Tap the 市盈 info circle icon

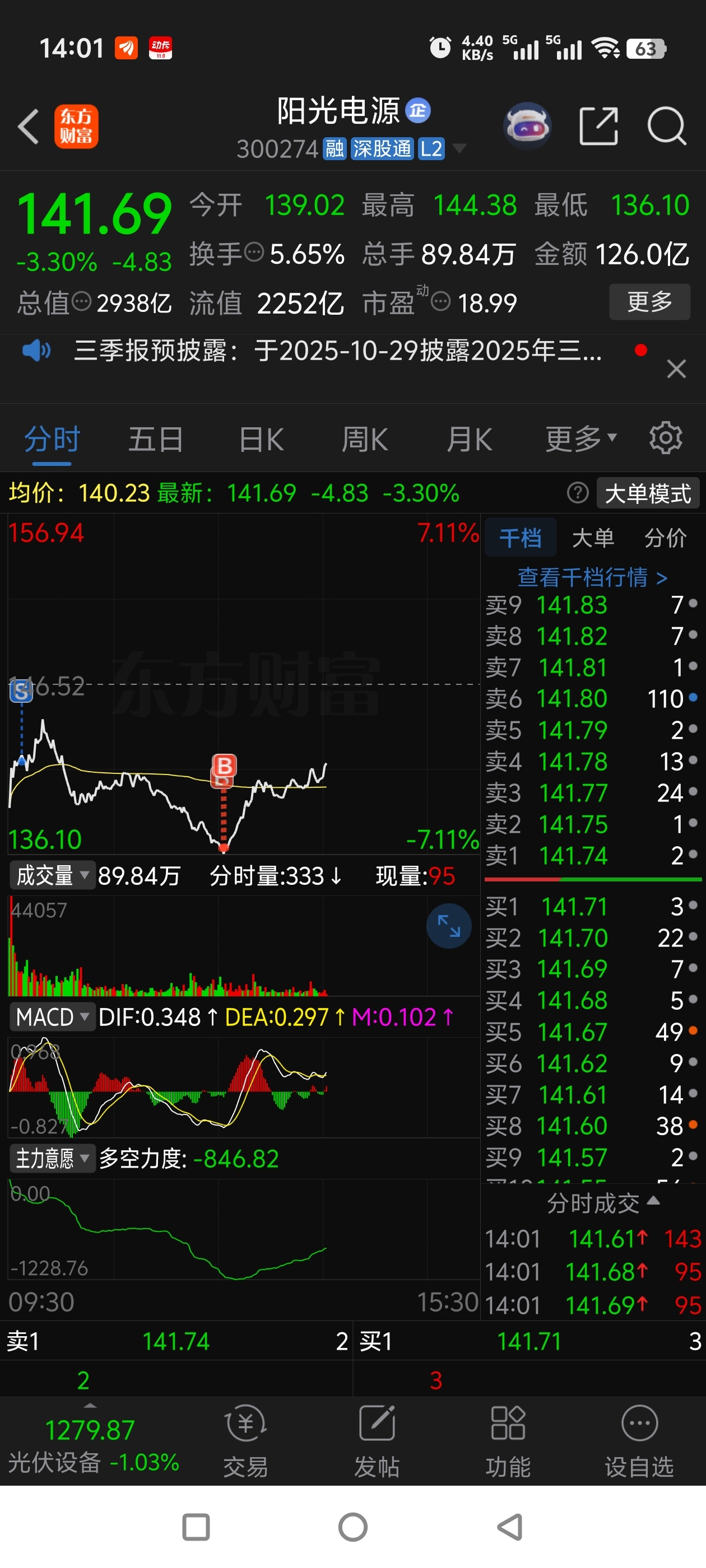440,301
